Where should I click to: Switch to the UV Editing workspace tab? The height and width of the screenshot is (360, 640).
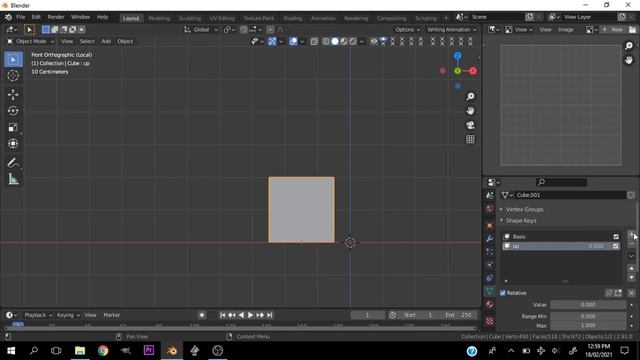(222, 18)
